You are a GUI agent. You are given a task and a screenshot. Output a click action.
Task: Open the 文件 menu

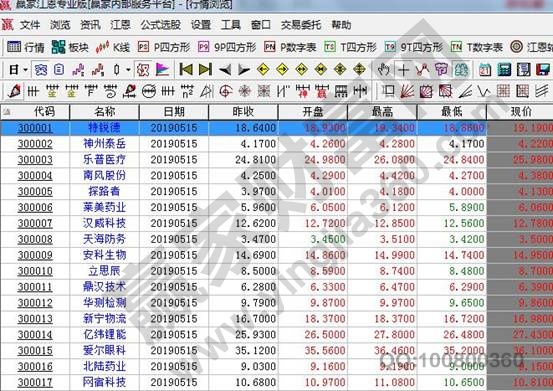click(x=30, y=25)
